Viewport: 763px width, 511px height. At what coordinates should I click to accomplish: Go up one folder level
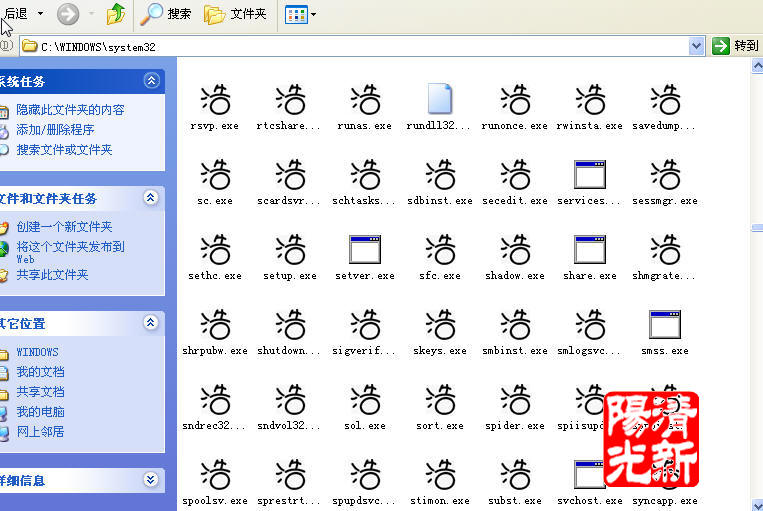[x=116, y=14]
